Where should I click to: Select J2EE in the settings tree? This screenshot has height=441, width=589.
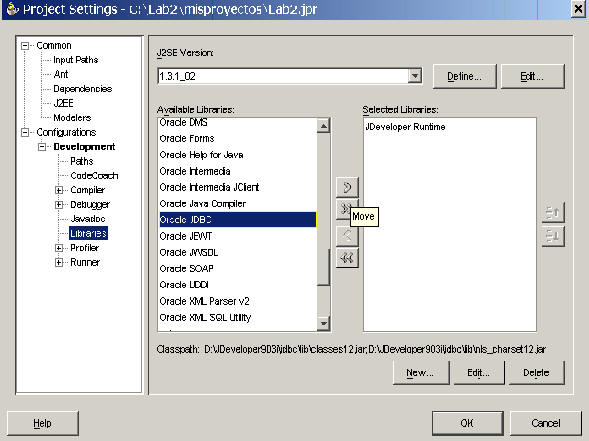tap(63, 103)
